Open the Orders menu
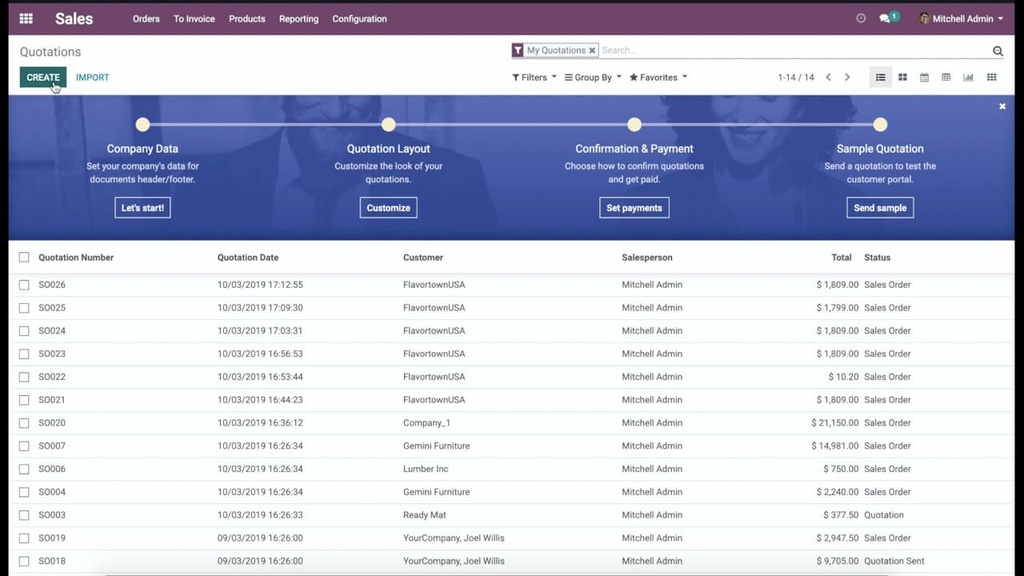The width and height of the screenshot is (1024, 576). [x=146, y=19]
